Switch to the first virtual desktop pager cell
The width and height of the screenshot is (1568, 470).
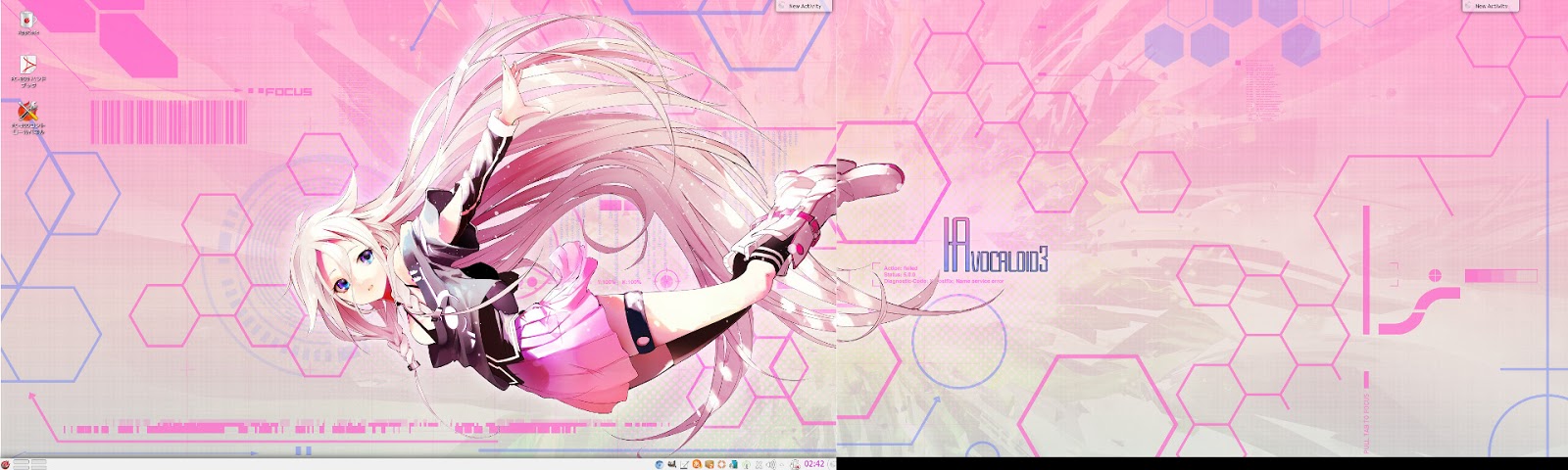pyautogui.click(x=21, y=461)
